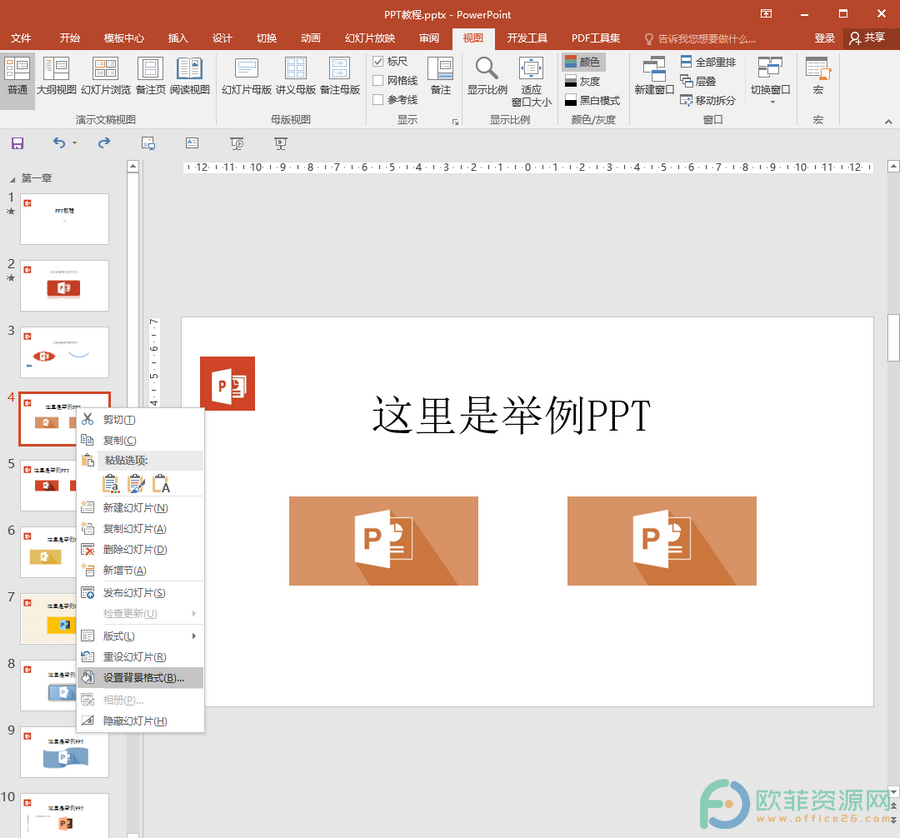Screen dimensions: 900x838
Task: Paste as text only icon
Action: [161, 484]
